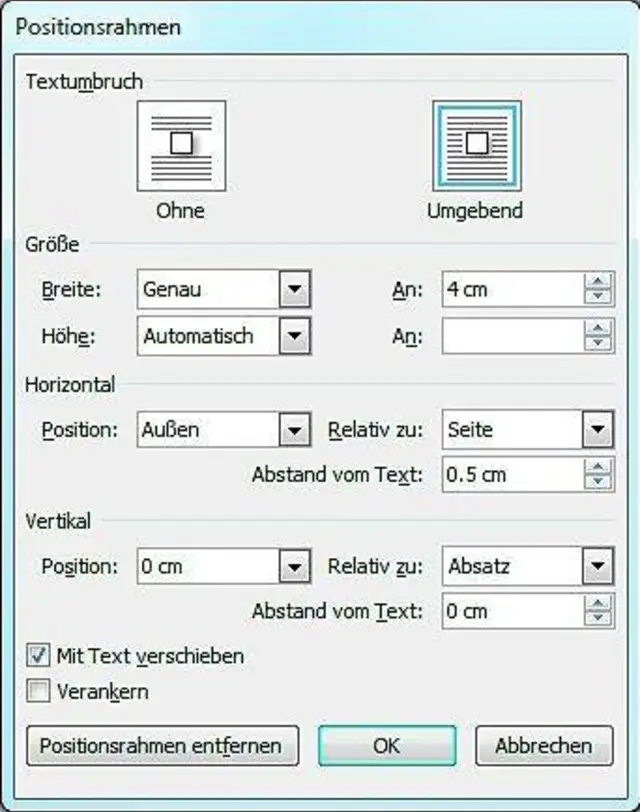Click horizontal Abstand vom Text field 0.5 cm
This screenshot has width=640, height=812.
pyautogui.click(x=512, y=474)
